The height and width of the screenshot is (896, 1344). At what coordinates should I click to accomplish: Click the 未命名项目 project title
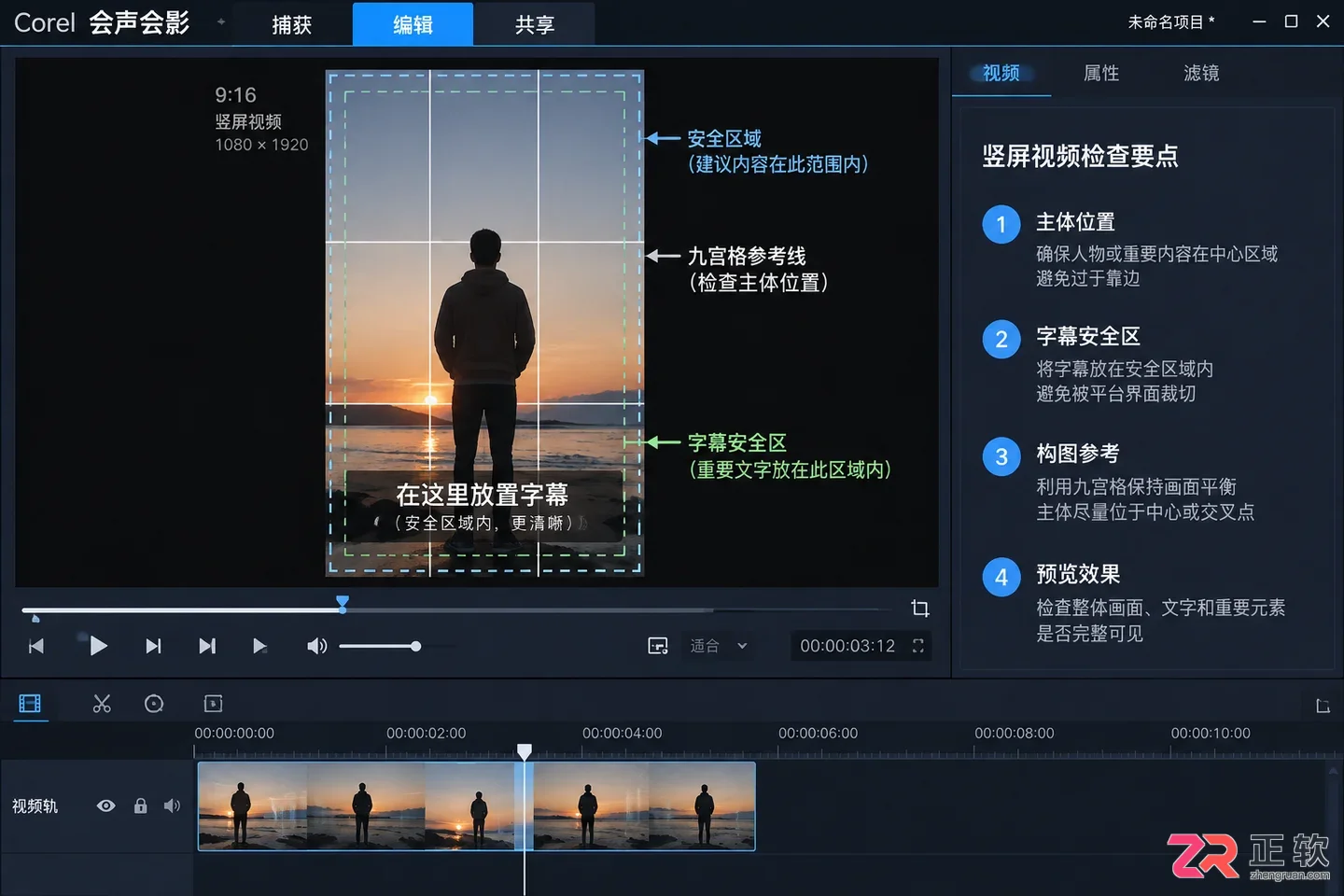[x=1171, y=21]
